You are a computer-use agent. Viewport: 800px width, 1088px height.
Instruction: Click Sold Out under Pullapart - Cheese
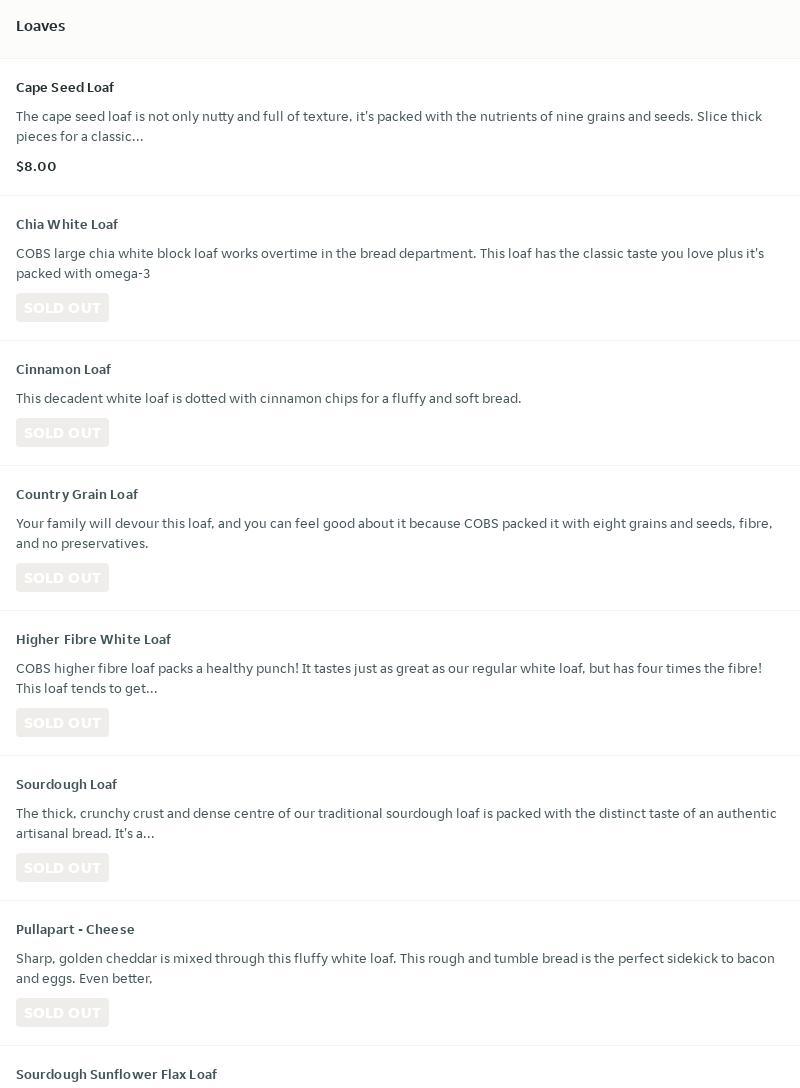point(62,1013)
